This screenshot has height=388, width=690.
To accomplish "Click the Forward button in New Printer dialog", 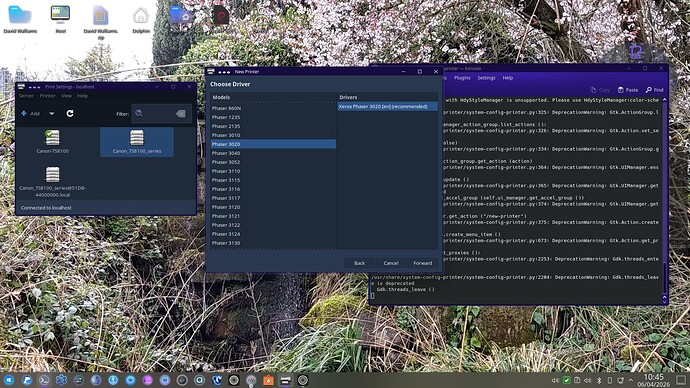I will pos(422,263).
